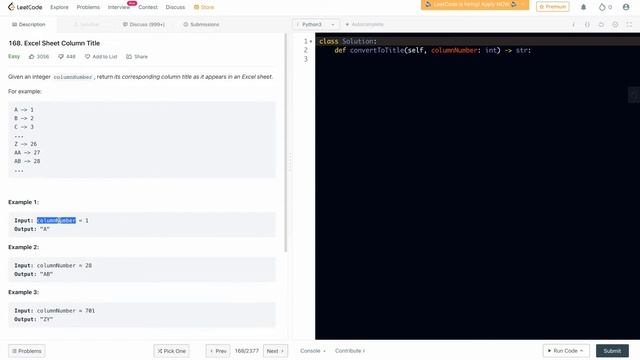Click the problem title Excel Sheet Column Title

click(54, 43)
